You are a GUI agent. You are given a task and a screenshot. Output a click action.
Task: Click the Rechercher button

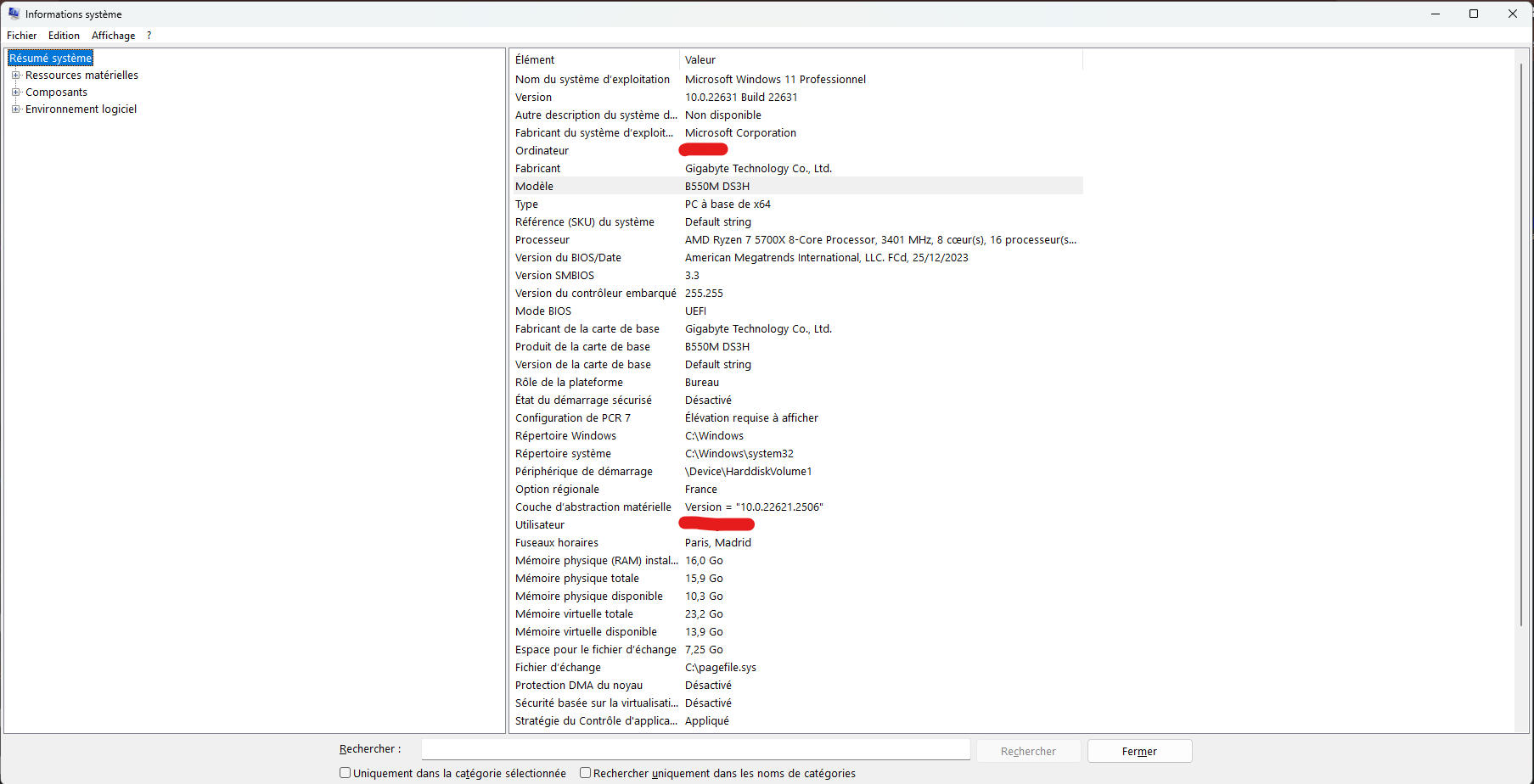[x=1028, y=750]
